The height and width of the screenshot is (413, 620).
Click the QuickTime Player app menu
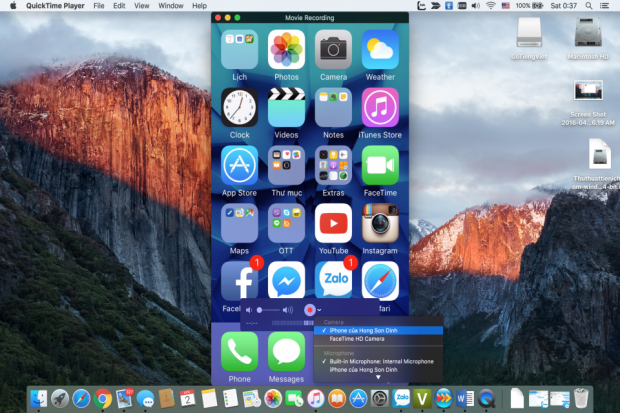click(56, 6)
